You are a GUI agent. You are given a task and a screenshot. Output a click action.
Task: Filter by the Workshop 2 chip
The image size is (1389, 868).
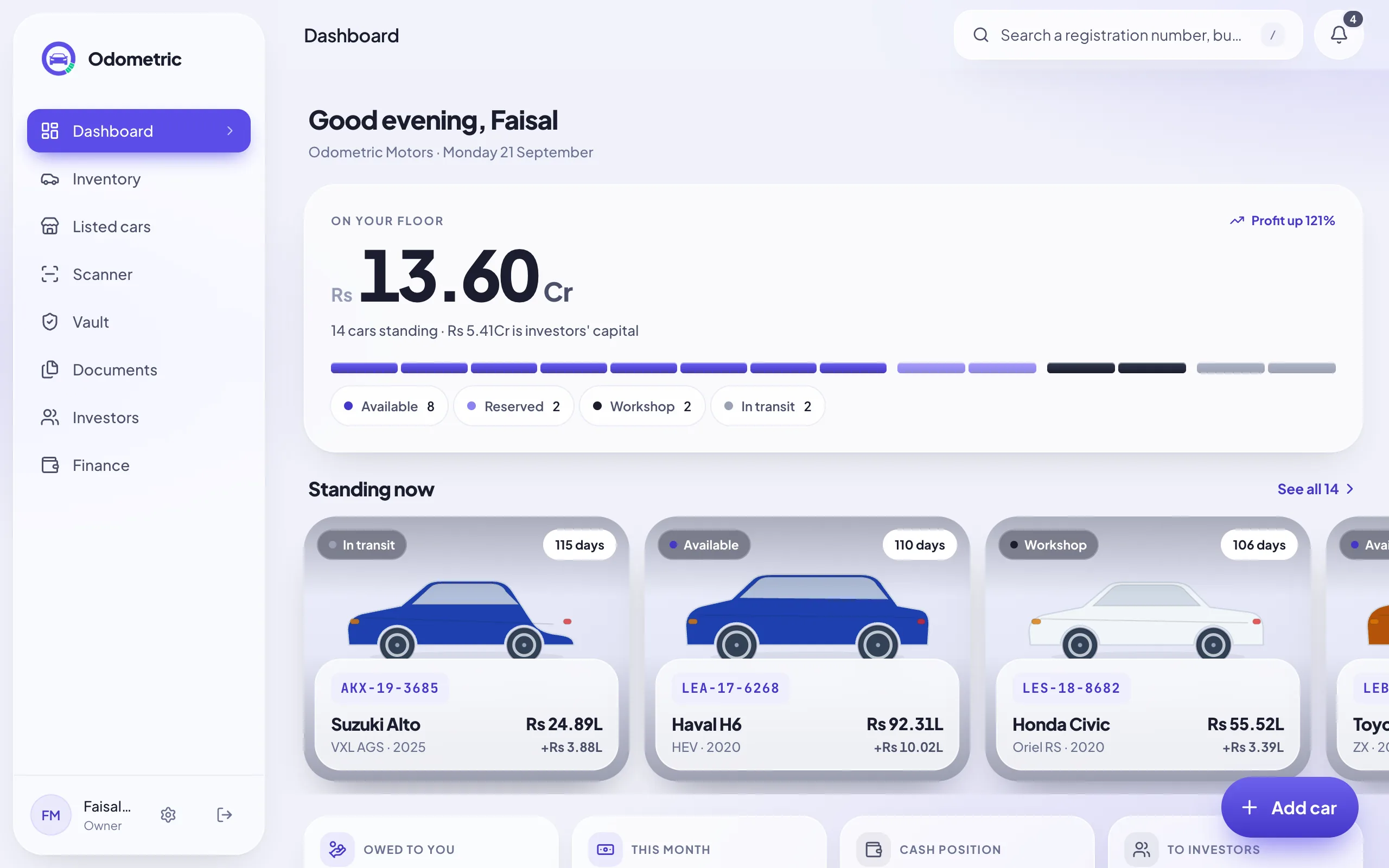coord(642,406)
